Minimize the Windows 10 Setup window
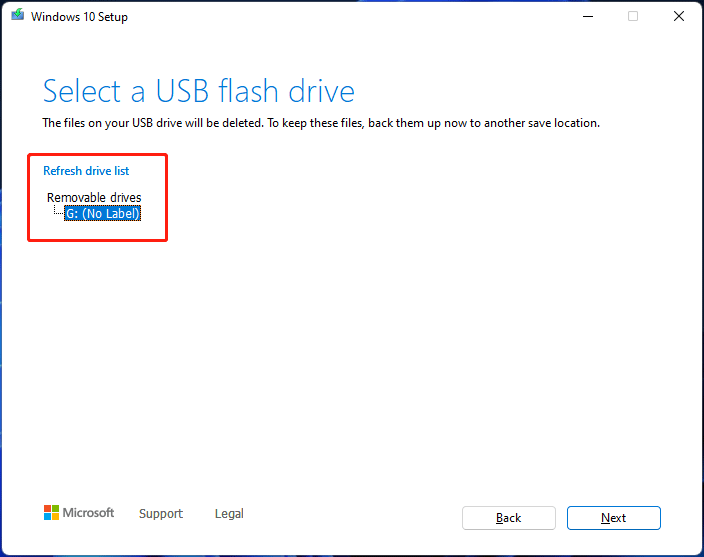The height and width of the screenshot is (557, 704). 588,17
